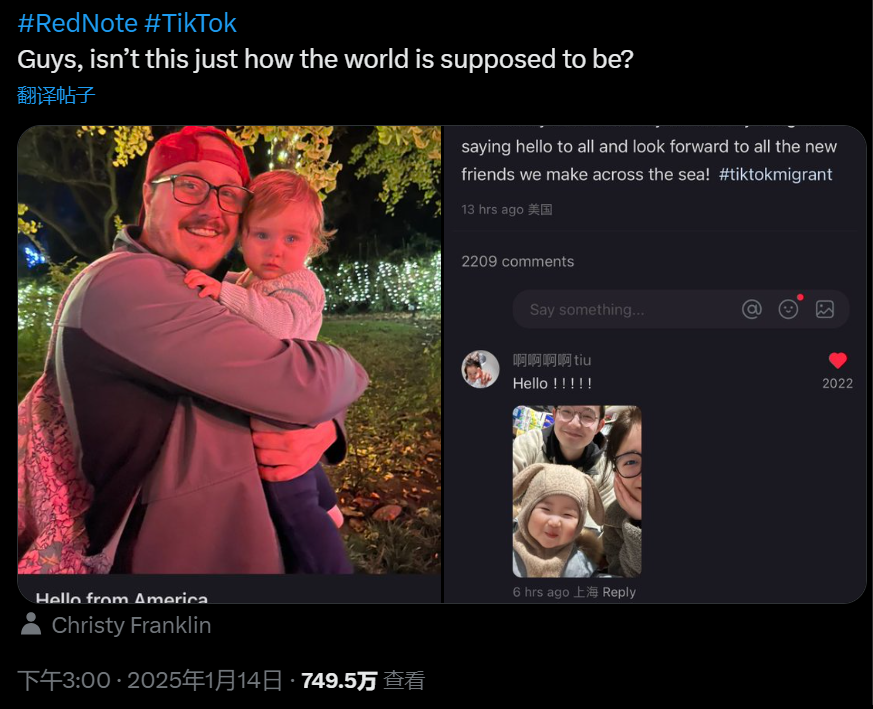Click the translate post link
The width and height of the screenshot is (873, 709).
56,95
